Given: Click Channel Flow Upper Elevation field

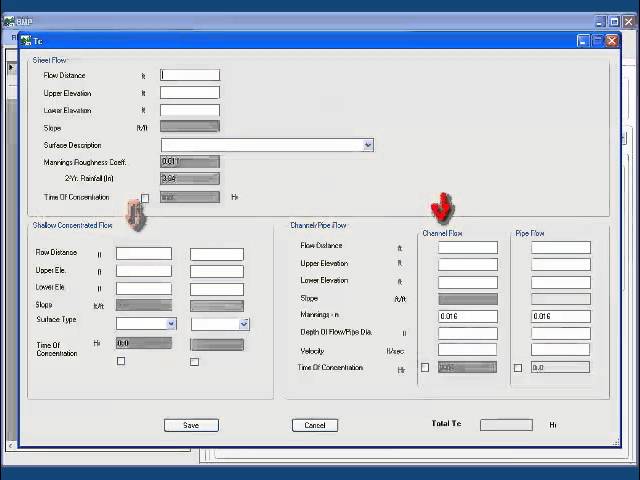Looking at the screenshot, I should pyautogui.click(x=468, y=264).
